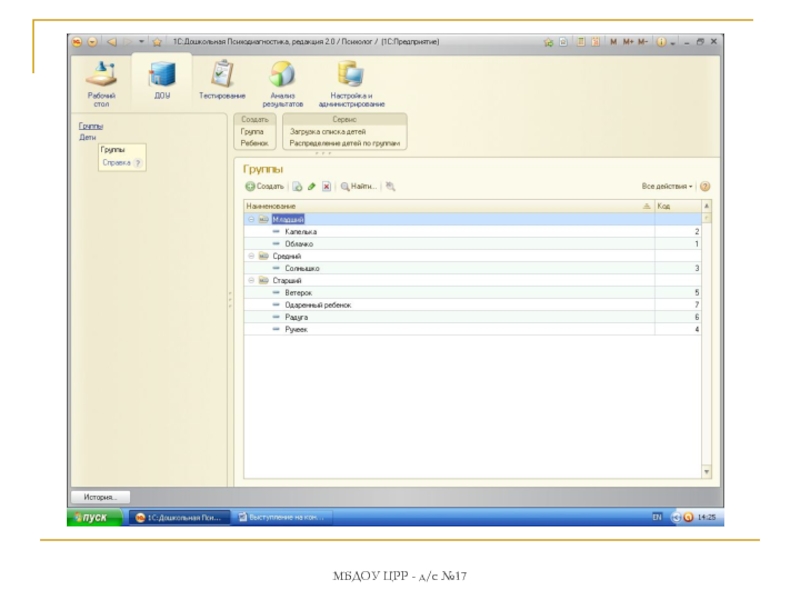Screen dimensions: 800x600
Task: Click Загрузка списка детей service command
Action: [327, 131]
